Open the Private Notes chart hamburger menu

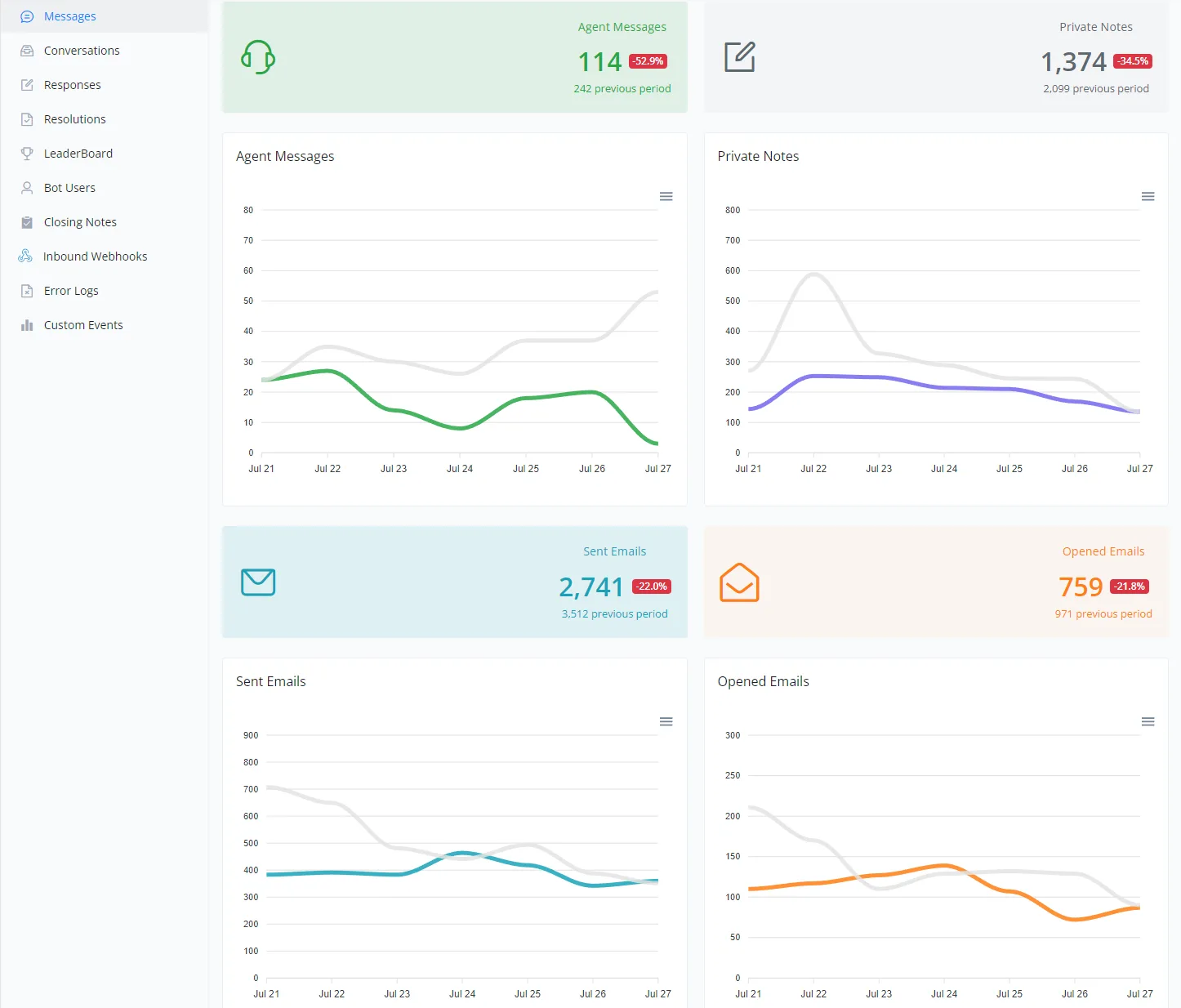pyautogui.click(x=1148, y=196)
